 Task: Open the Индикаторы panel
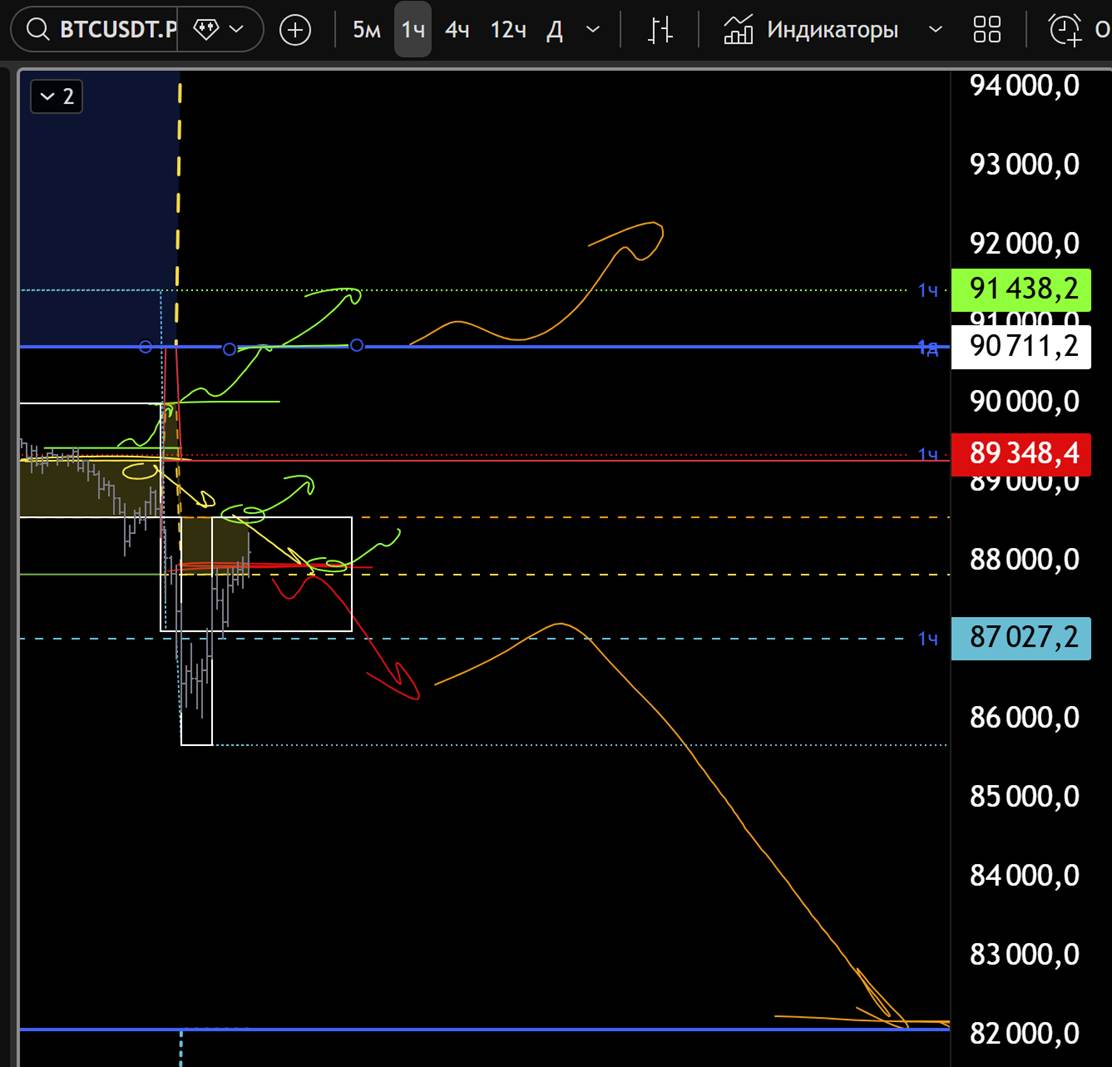click(810, 30)
